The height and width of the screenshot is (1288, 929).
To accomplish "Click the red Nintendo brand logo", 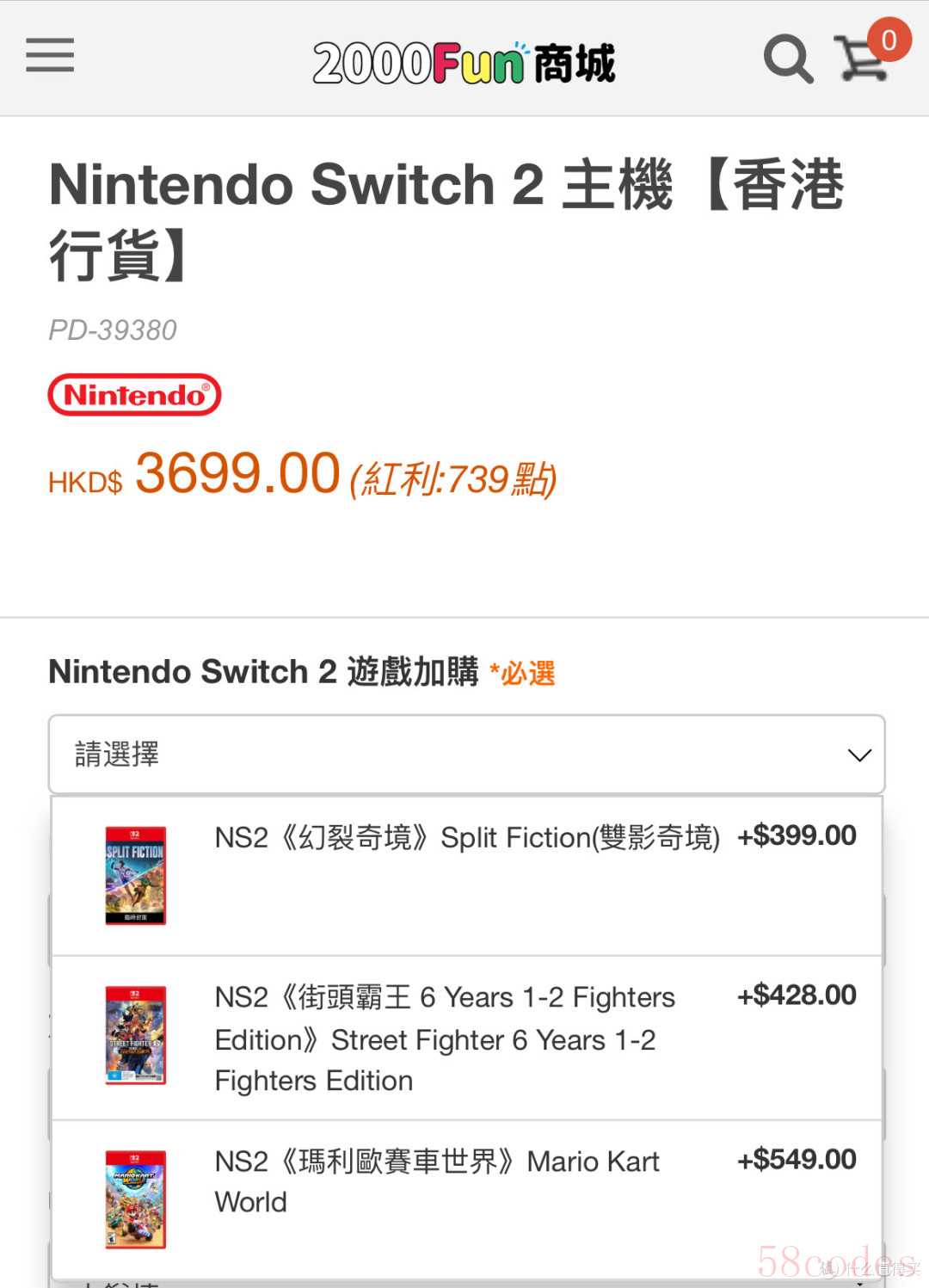I will [135, 395].
